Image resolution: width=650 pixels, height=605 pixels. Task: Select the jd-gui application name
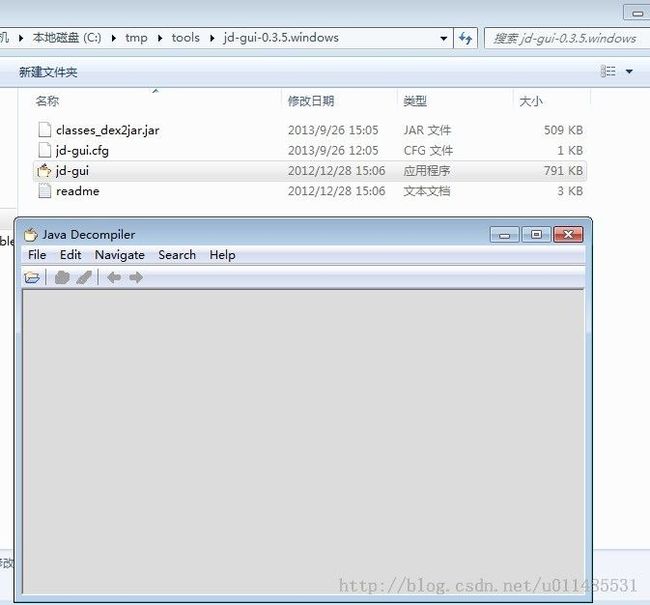point(72,171)
